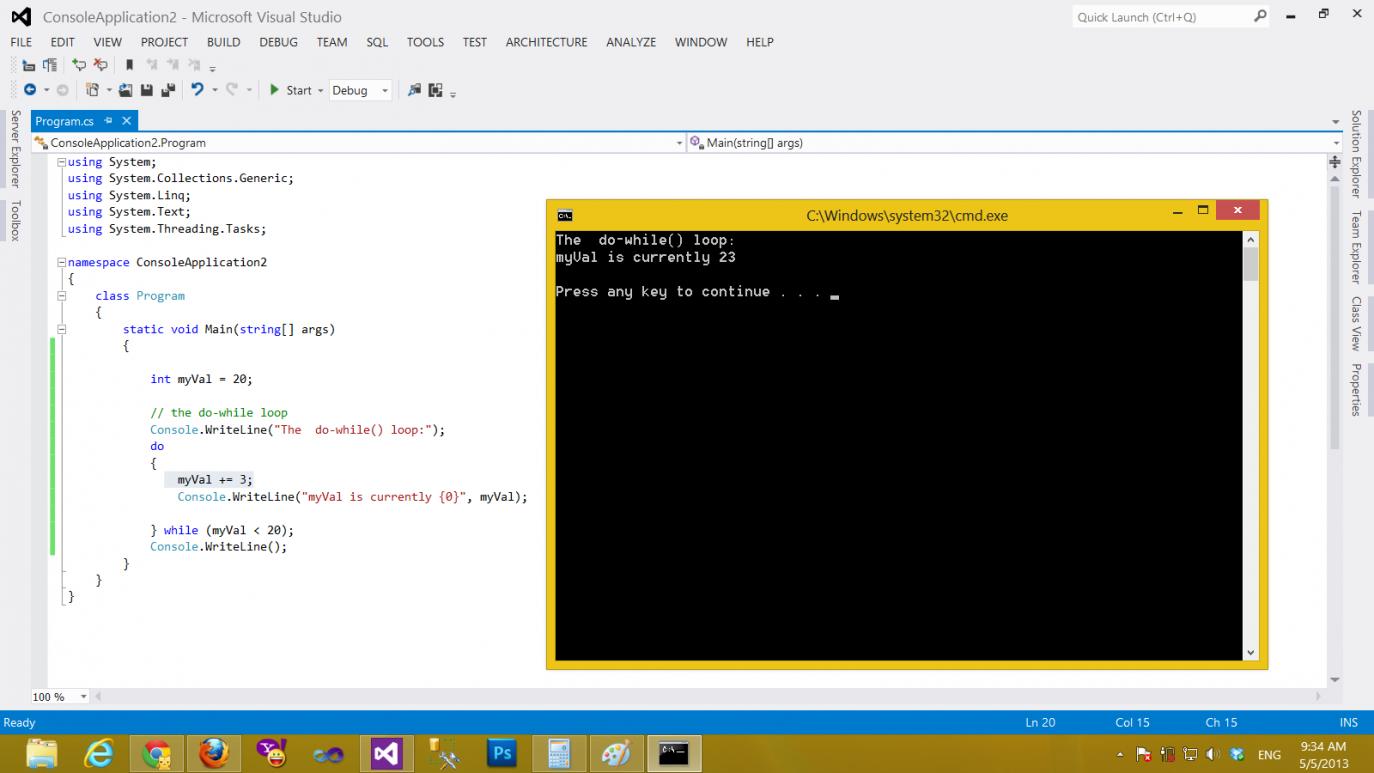
Task: Open Firefox from the taskbar
Action: 213,753
